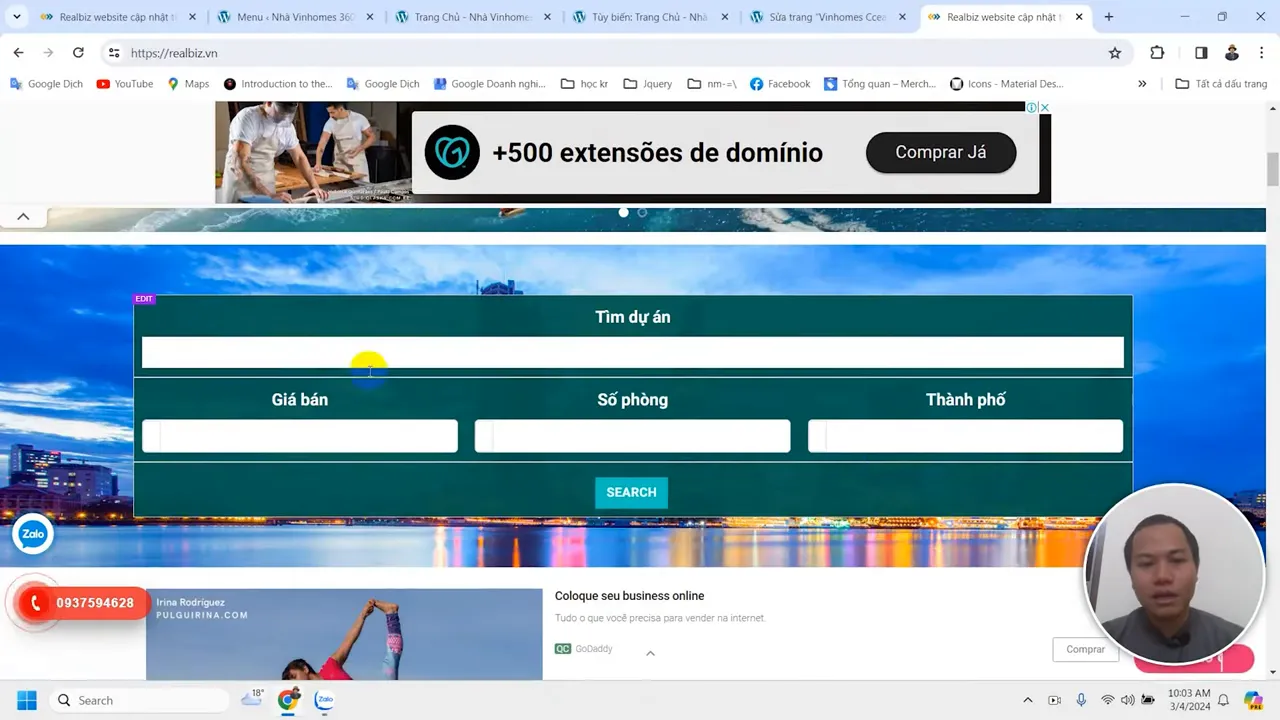
Task: Select the first slider dot indicator
Action: point(624,212)
